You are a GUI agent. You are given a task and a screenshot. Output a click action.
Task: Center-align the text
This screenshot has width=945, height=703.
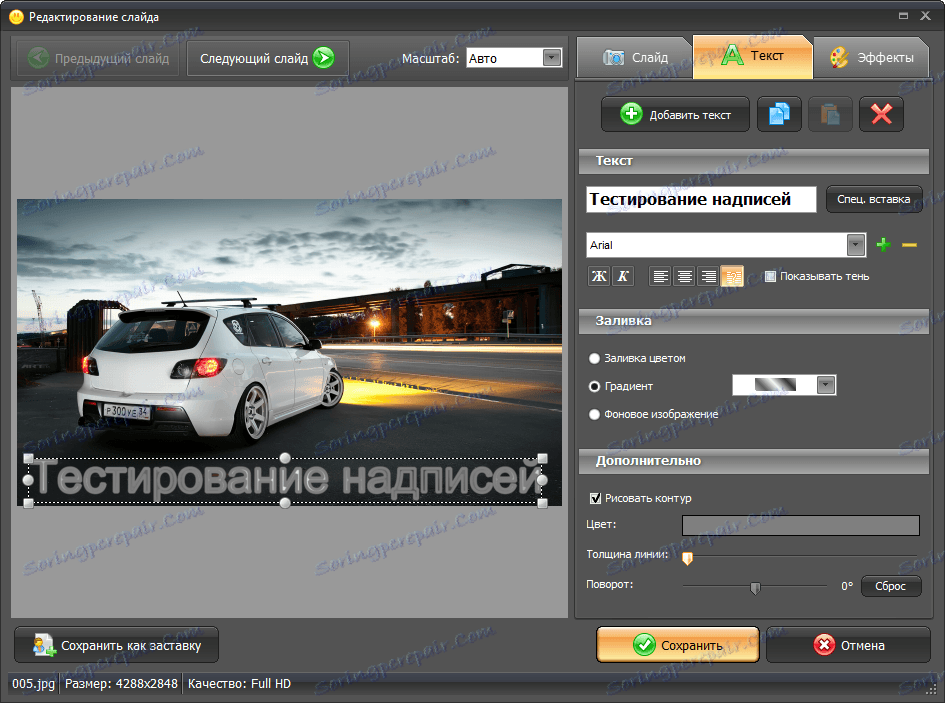[685, 276]
